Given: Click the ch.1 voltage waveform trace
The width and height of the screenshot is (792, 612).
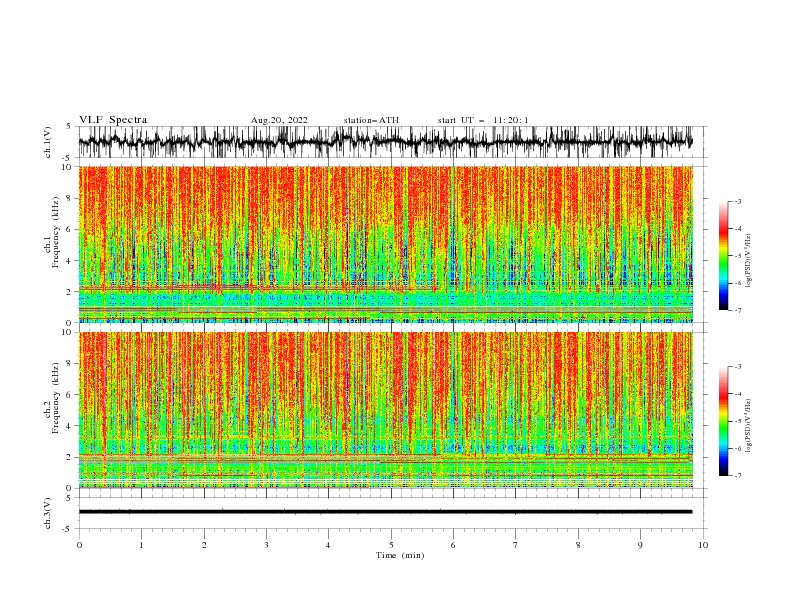Looking at the screenshot, I should tap(385, 142).
